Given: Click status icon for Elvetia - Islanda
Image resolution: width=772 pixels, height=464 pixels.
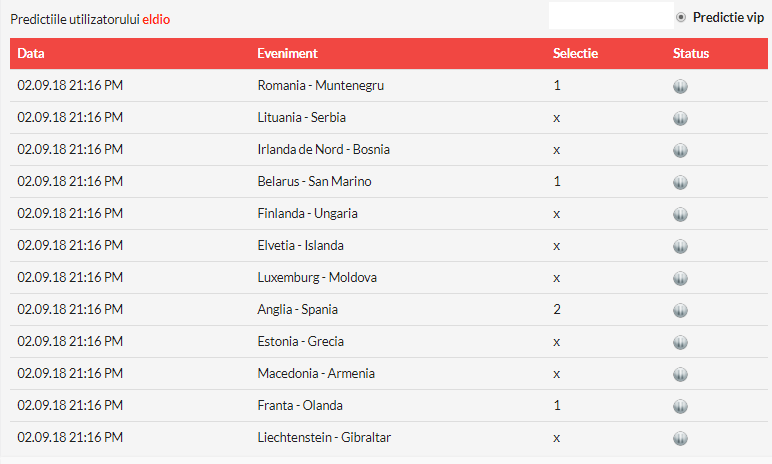Looking at the screenshot, I should (680, 246).
